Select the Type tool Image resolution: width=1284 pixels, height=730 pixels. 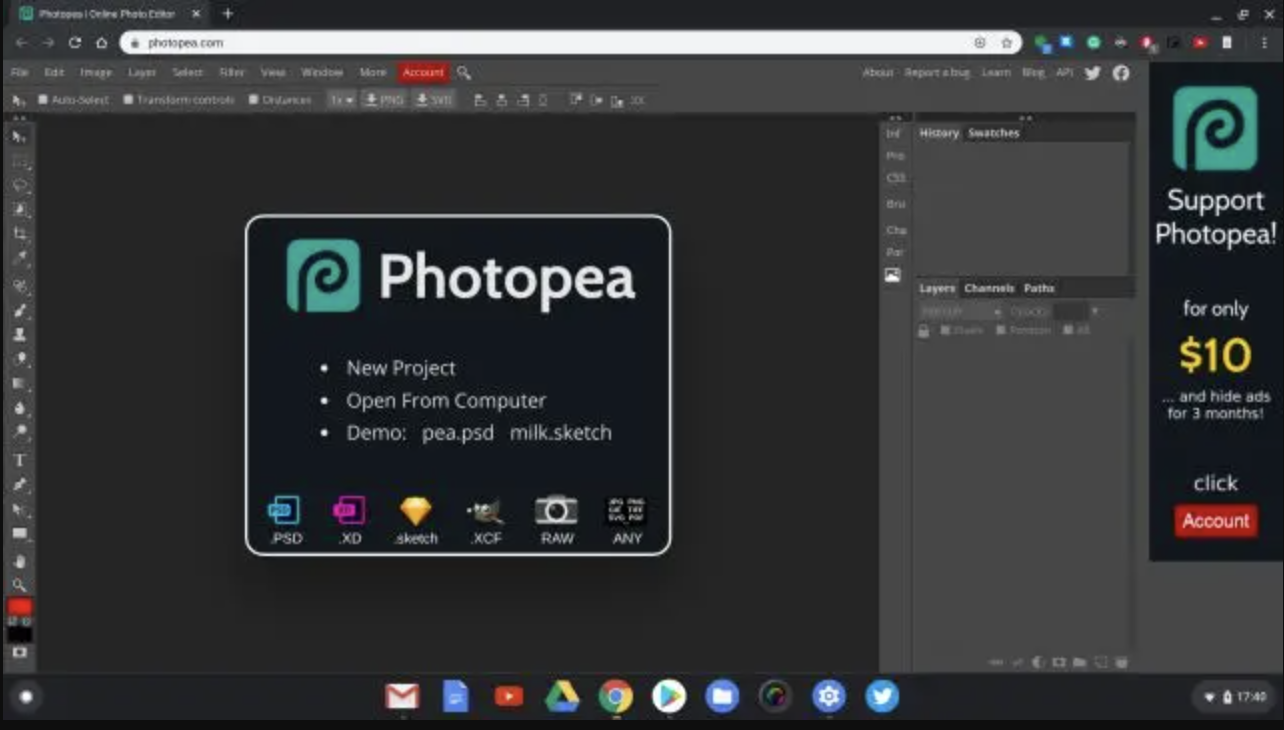pyautogui.click(x=19, y=460)
